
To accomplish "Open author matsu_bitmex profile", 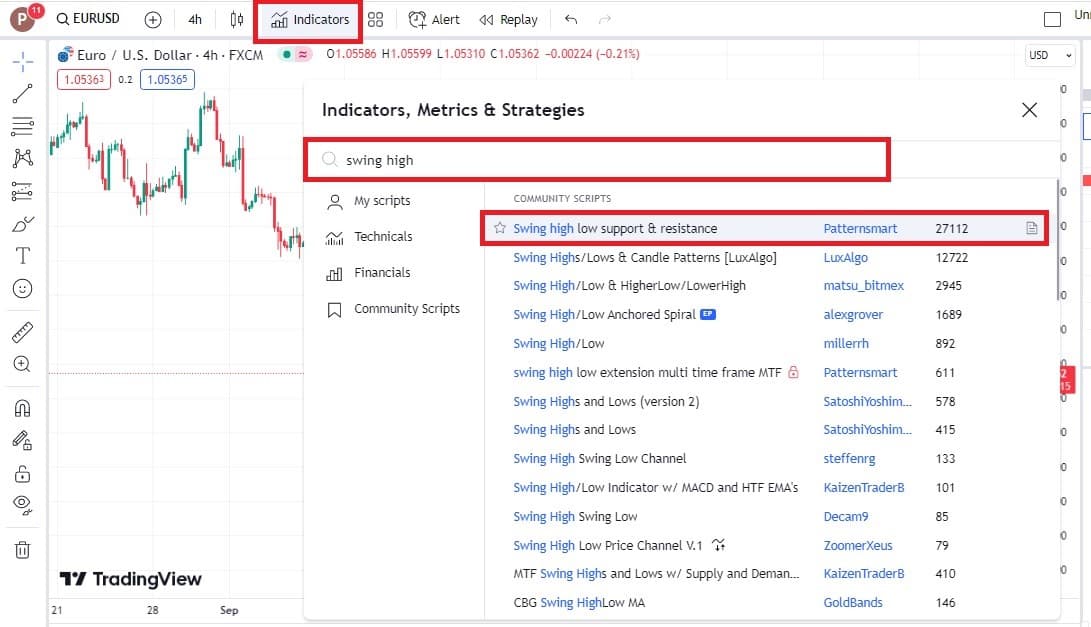I will click(x=863, y=286).
